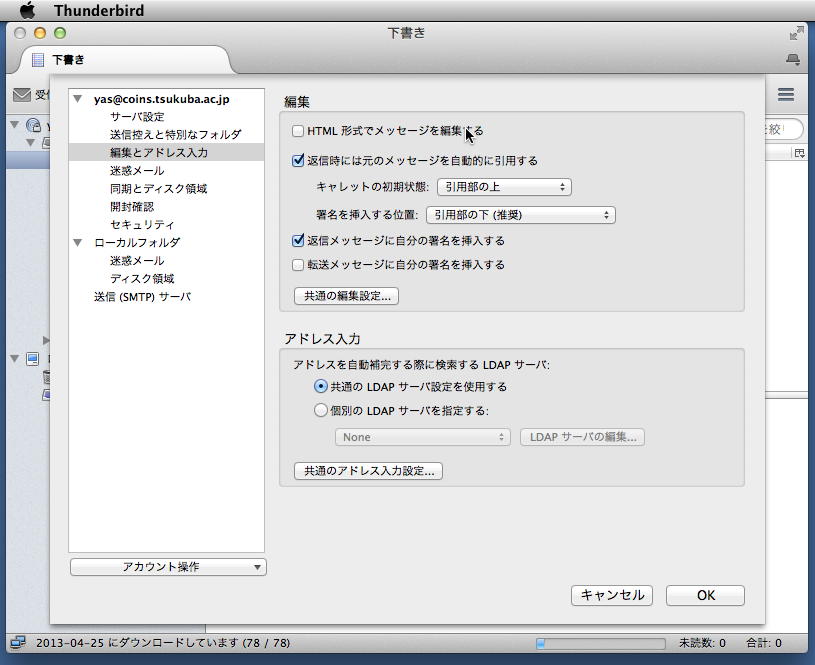
Task: Click the inbox envelope icon in toolbar
Action: 21,95
